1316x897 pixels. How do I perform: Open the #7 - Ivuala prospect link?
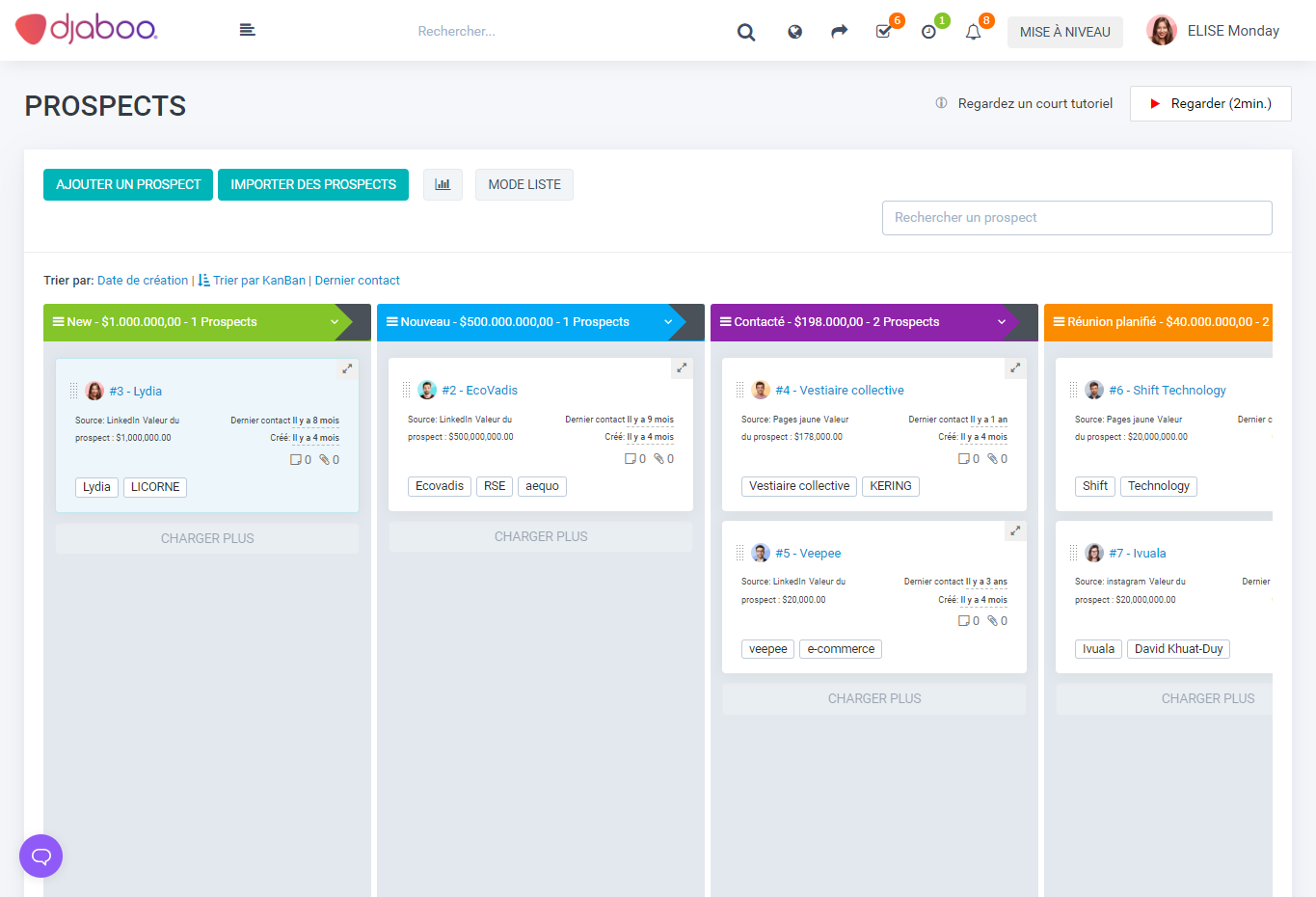1138,553
